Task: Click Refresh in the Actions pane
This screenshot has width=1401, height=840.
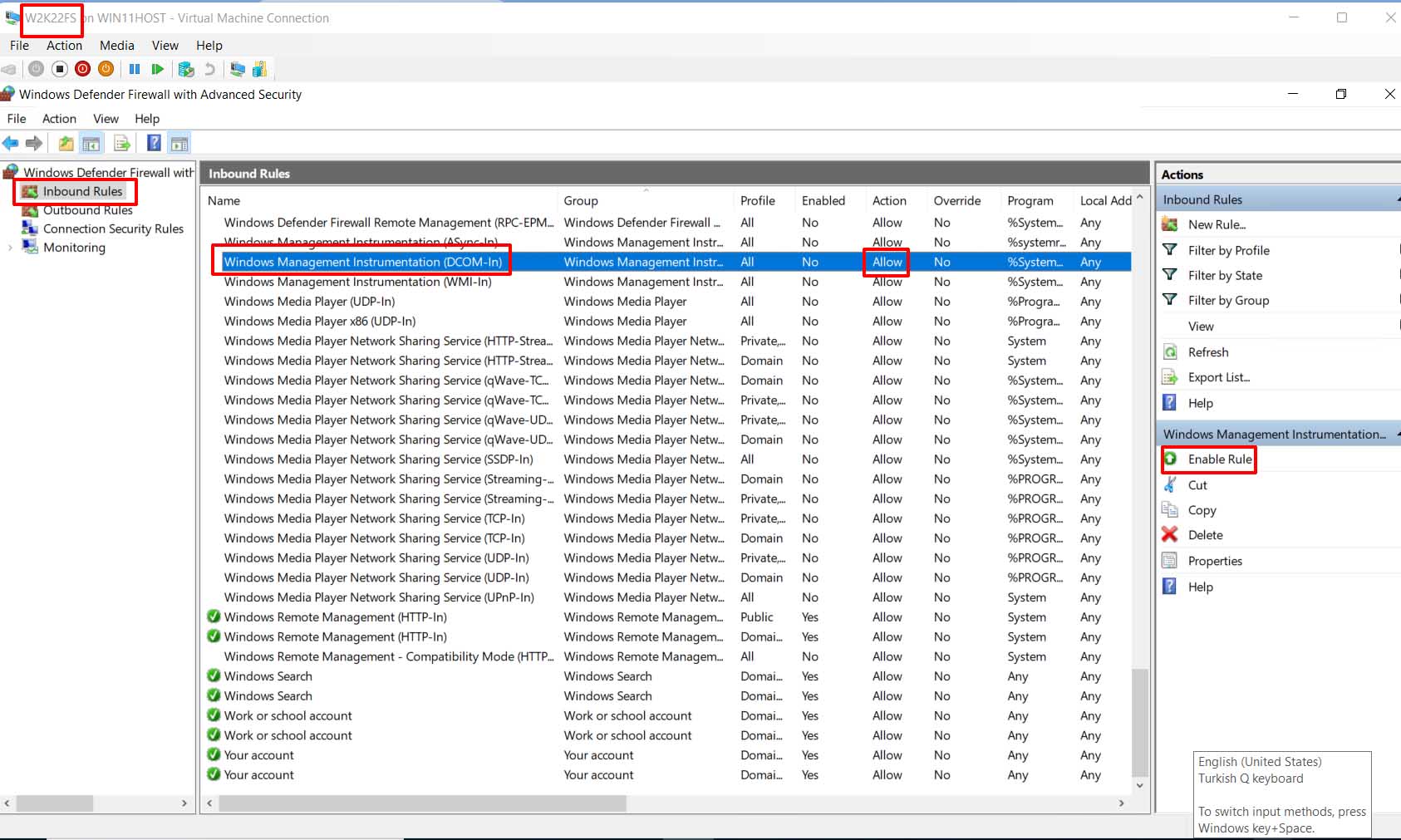Action: 1207,352
